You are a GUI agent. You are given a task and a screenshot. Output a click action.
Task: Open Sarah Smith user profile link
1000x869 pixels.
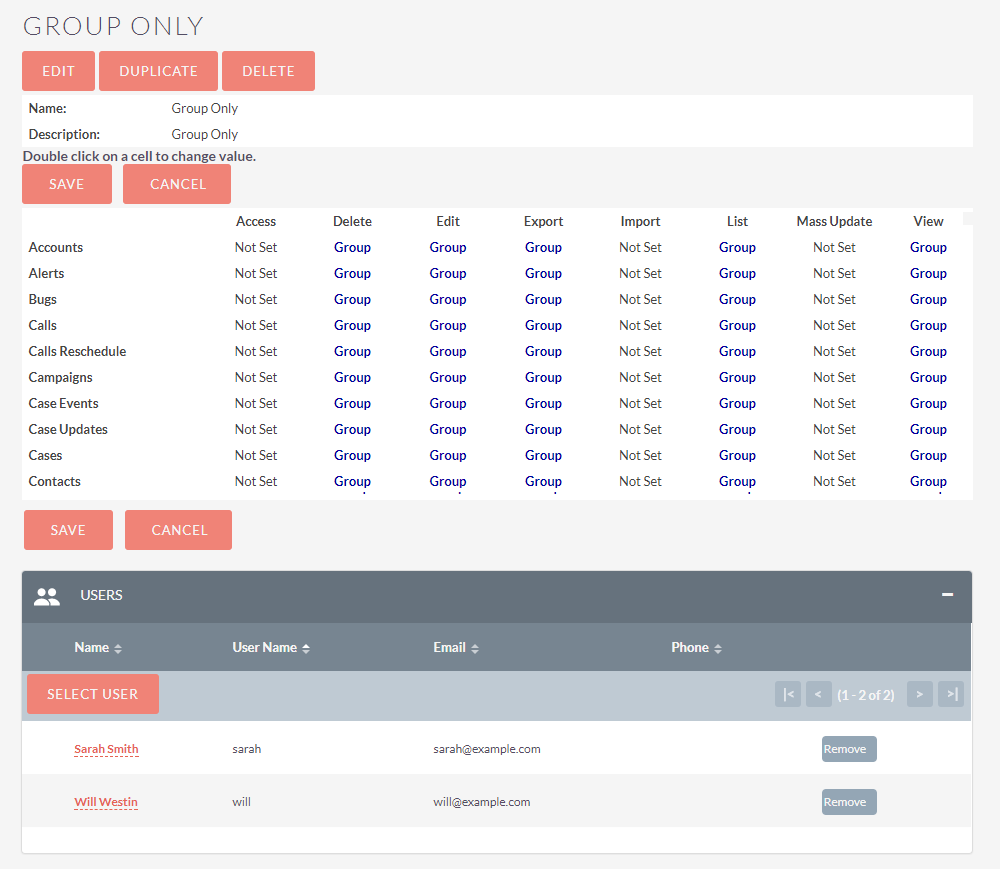106,749
